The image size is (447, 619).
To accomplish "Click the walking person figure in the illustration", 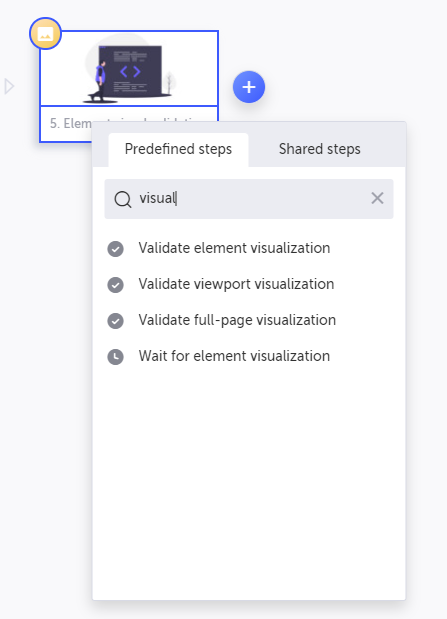I will tap(99, 81).
